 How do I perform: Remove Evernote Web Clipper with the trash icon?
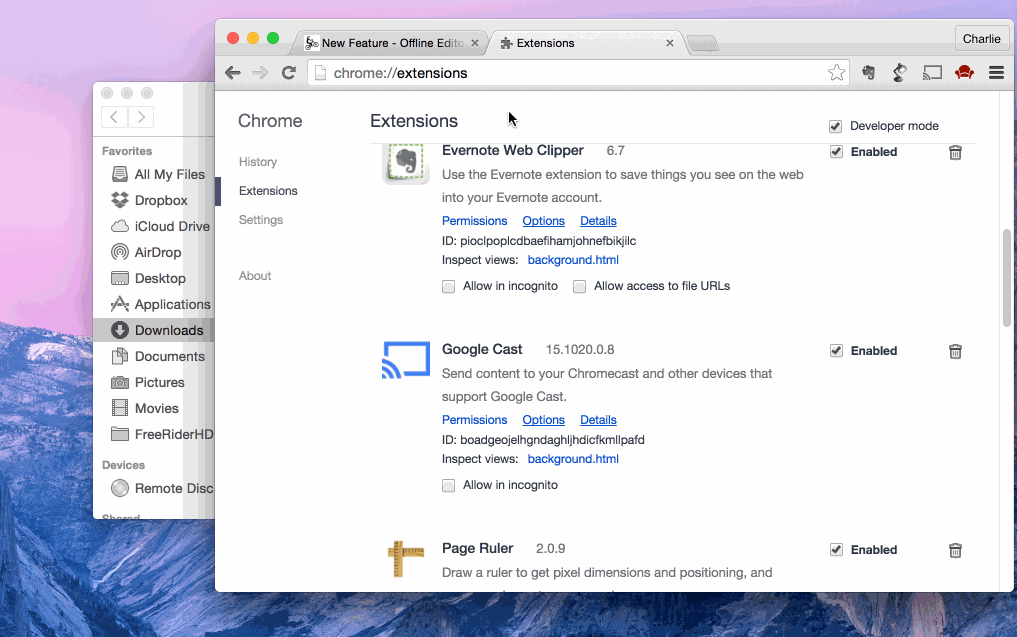click(955, 152)
